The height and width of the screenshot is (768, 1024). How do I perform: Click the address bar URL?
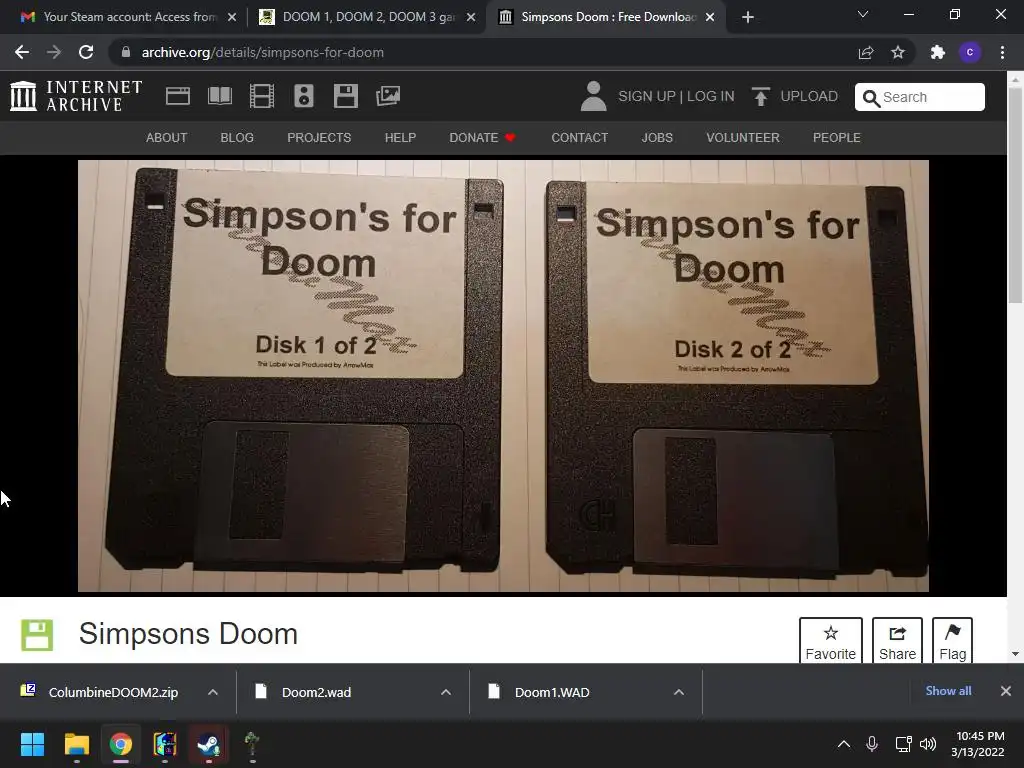coord(263,52)
